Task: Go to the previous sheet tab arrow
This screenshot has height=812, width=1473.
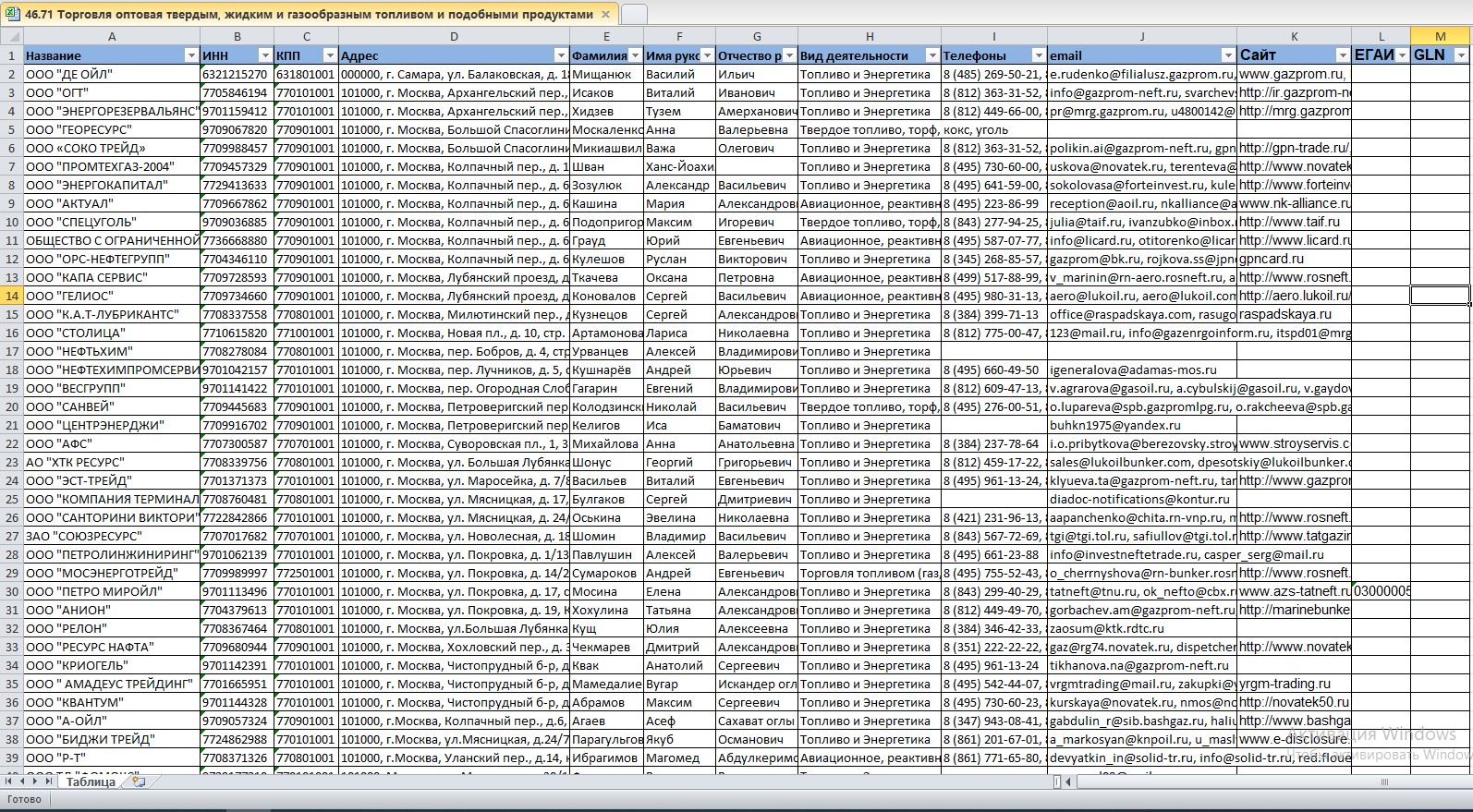Action: 22,782
